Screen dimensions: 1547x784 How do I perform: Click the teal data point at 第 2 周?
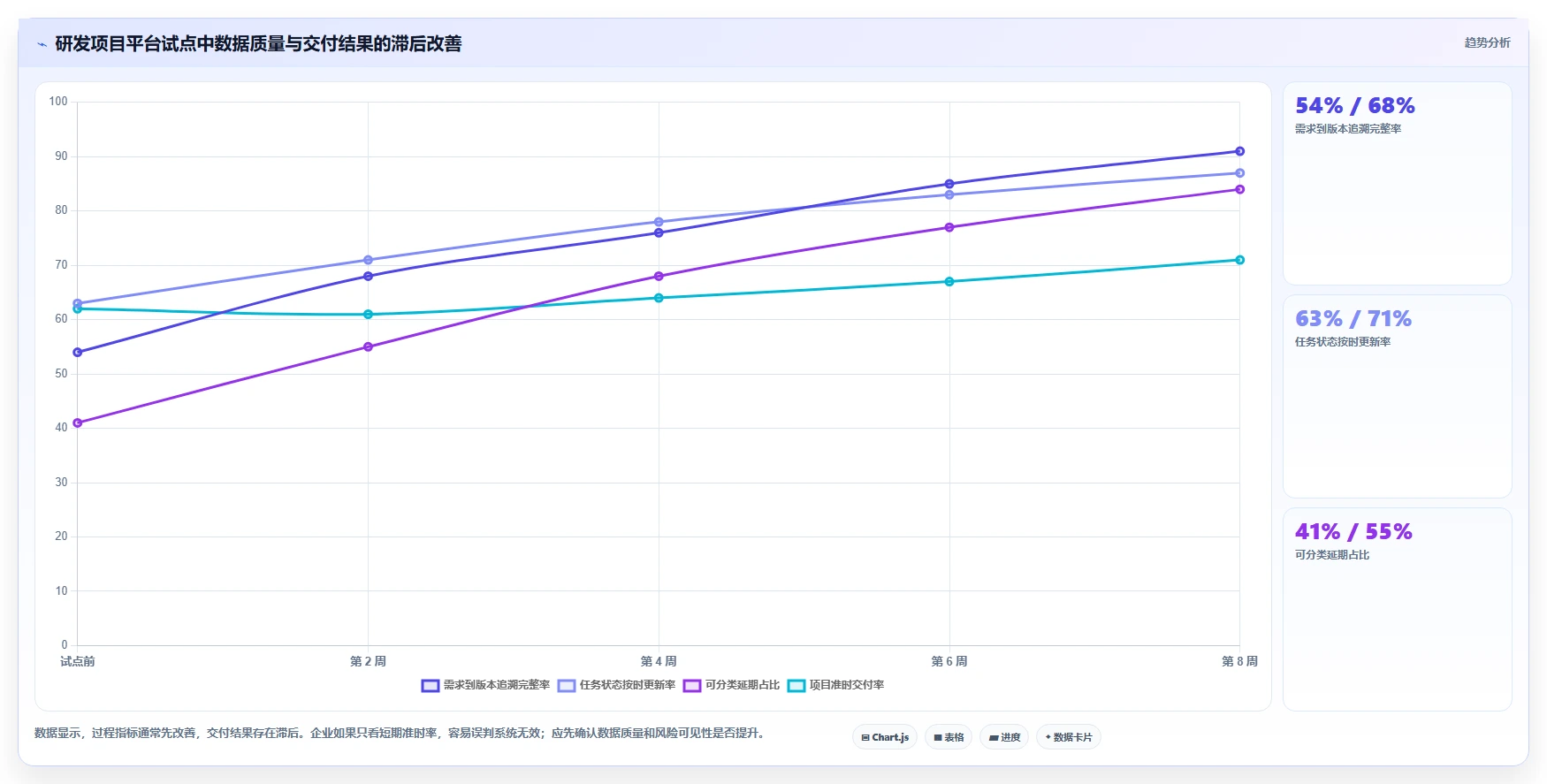368,314
